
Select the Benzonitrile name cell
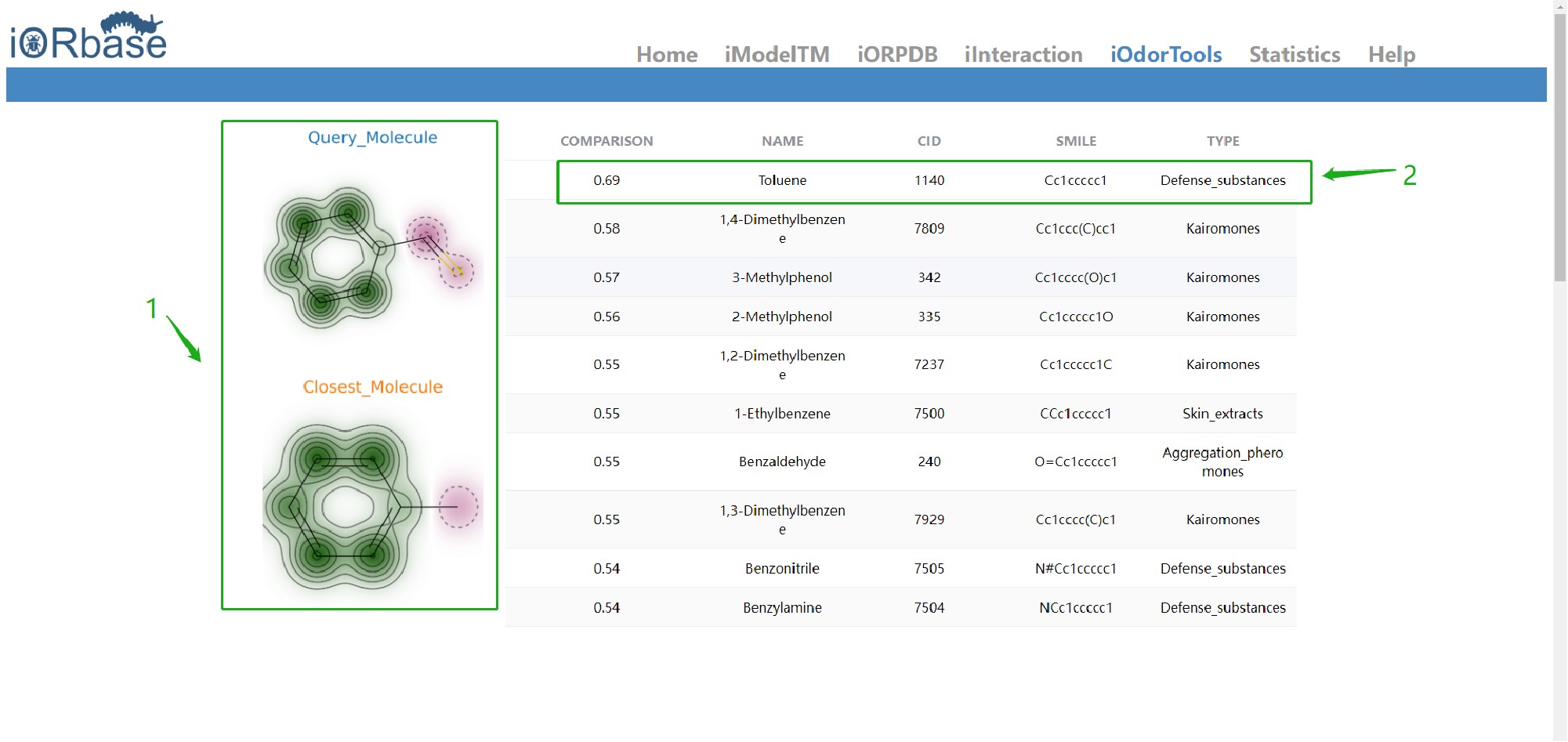pyautogui.click(x=782, y=568)
